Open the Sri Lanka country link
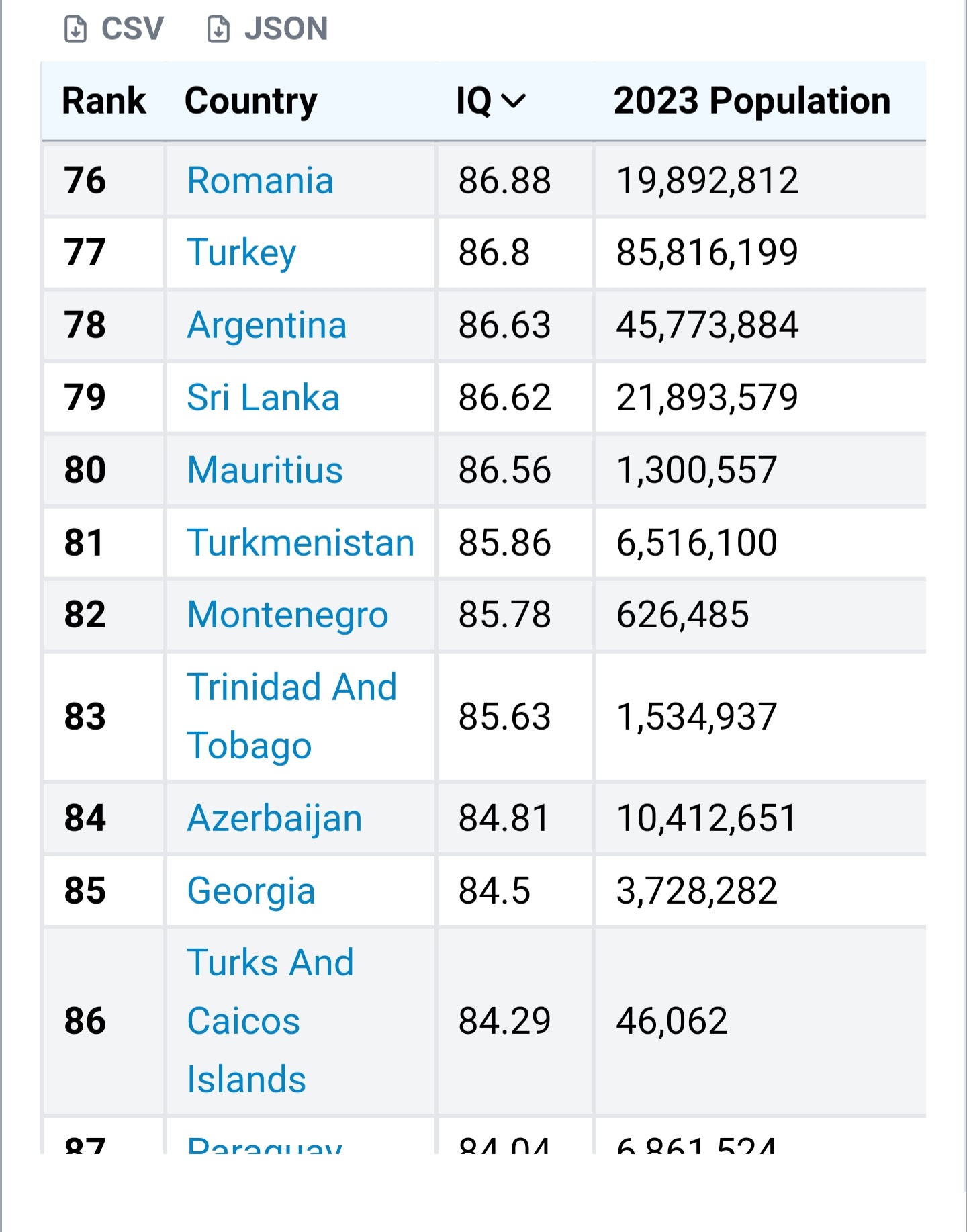This screenshot has width=967, height=1232. [263, 398]
